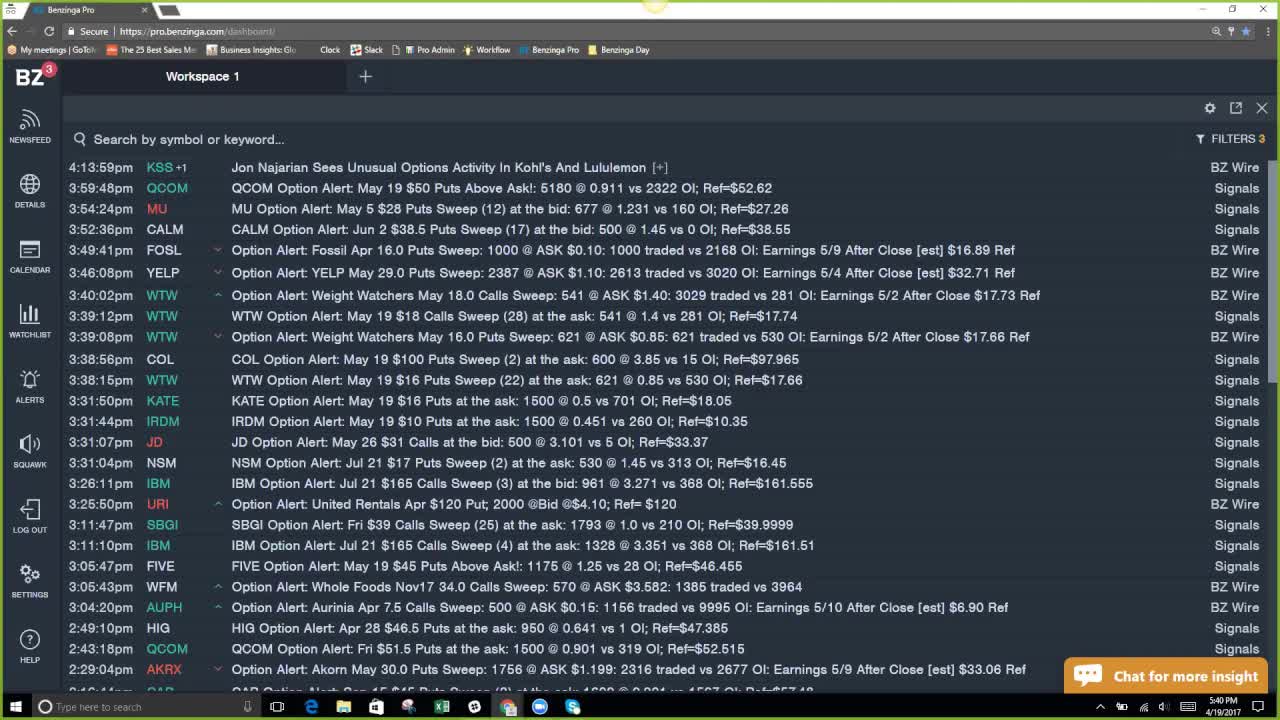Screen dimensions: 1280x720
Task: Toggle chevron on the WFM Whole Foods row
Action: (217, 587)
